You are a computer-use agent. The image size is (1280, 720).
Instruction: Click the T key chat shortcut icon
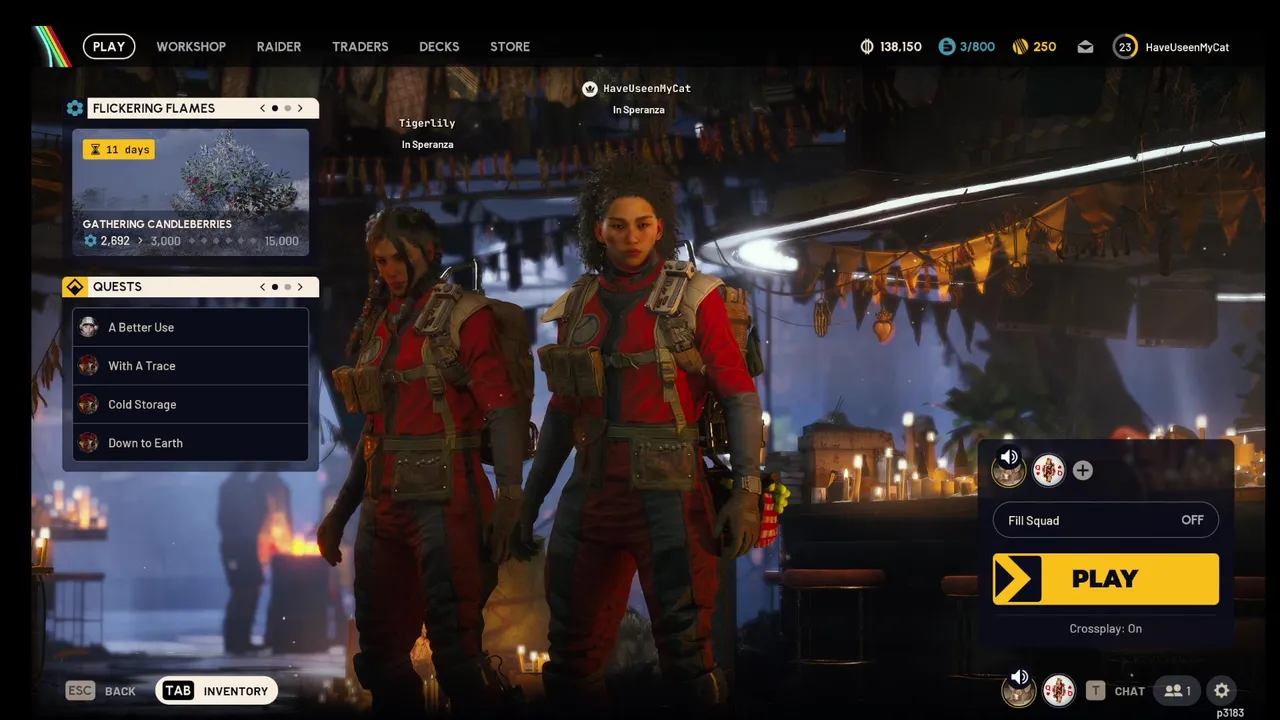click(1096, 691)
